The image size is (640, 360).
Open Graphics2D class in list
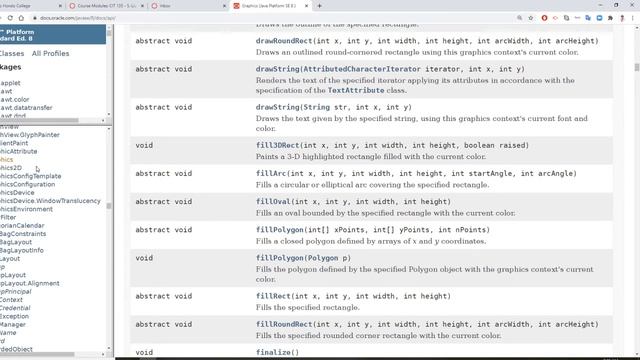click(11, 168)
